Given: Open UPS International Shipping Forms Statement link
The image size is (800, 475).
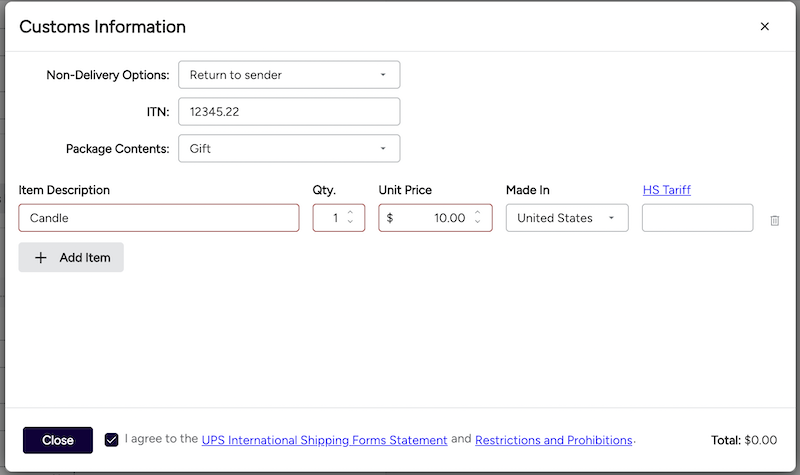Looking at the screenshot, I should pos(324,440).
